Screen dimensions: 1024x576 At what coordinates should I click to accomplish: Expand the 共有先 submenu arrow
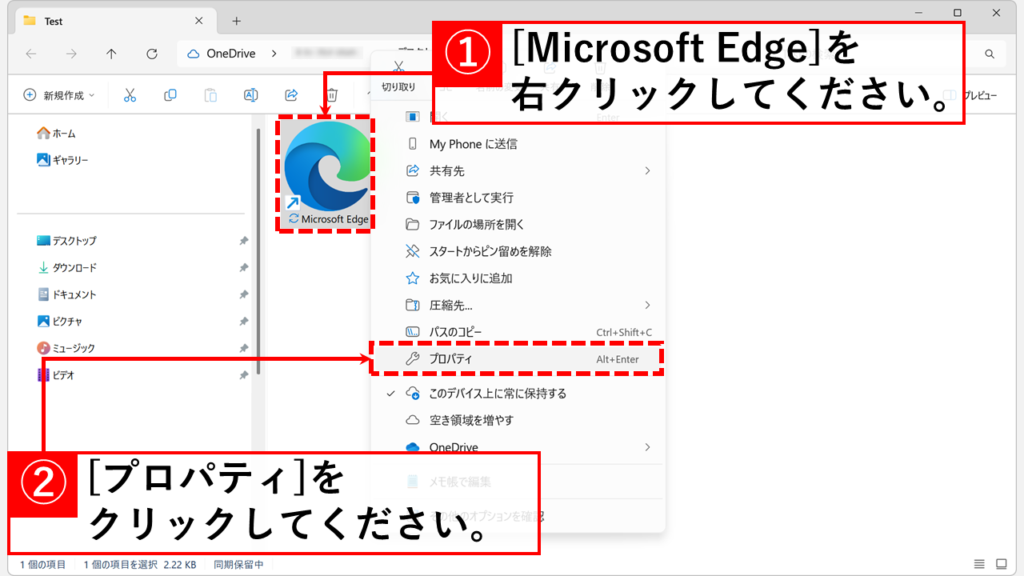point(647,170)
